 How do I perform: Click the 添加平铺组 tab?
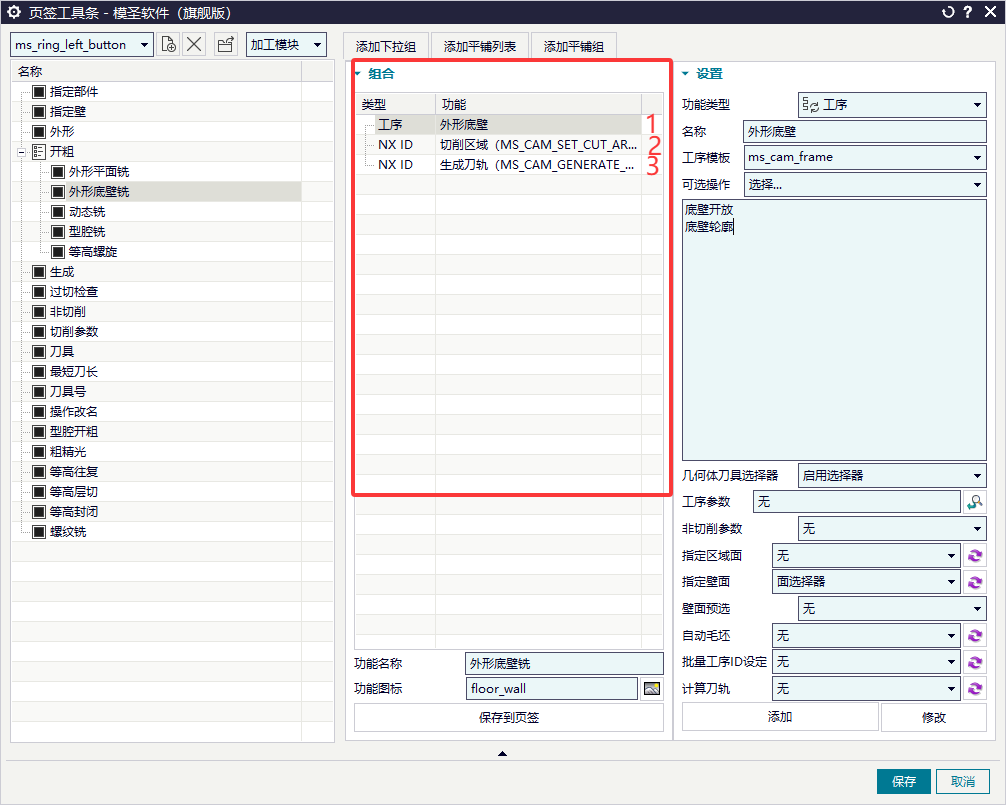point(574,46)
